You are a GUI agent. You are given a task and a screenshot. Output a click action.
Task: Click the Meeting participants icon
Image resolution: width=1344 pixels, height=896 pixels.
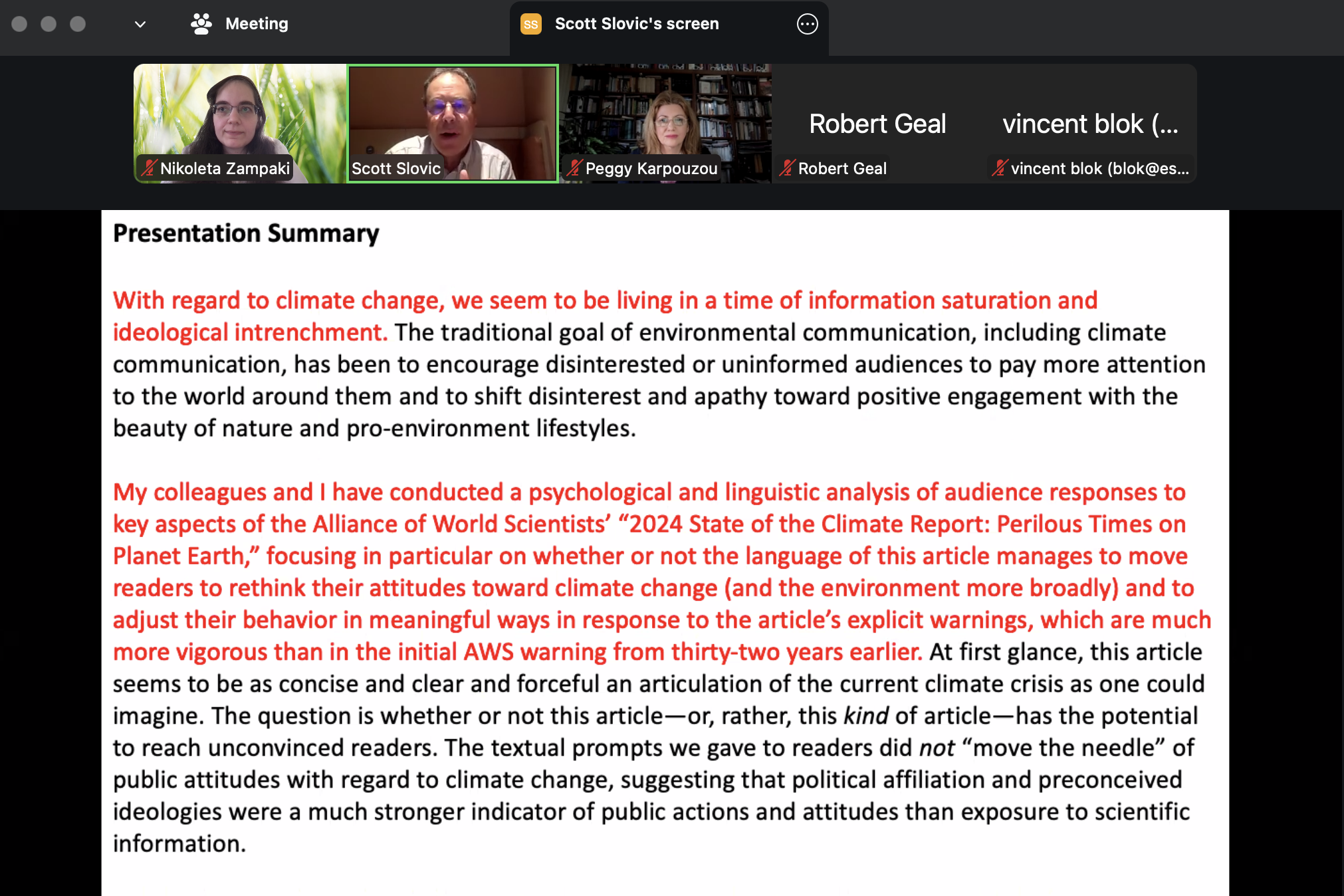pos(201,24)
